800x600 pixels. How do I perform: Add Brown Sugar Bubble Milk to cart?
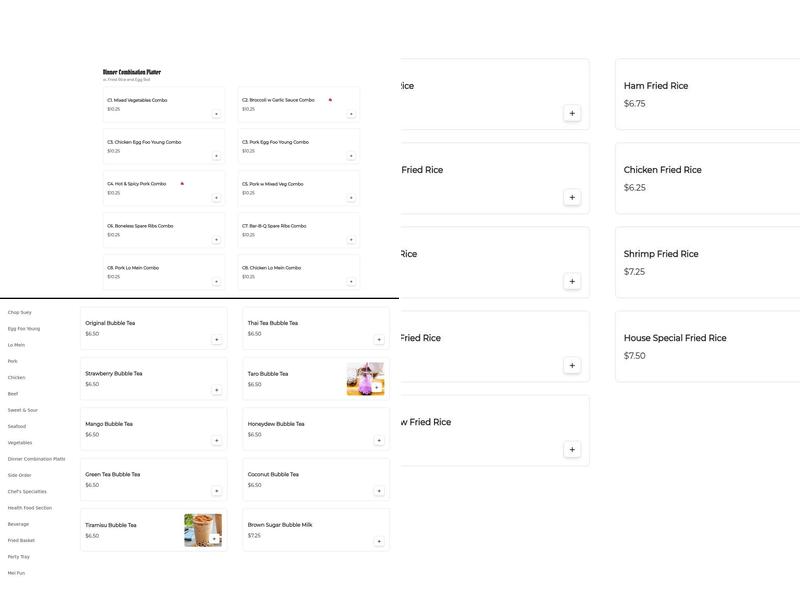click(x=379, y=542)
